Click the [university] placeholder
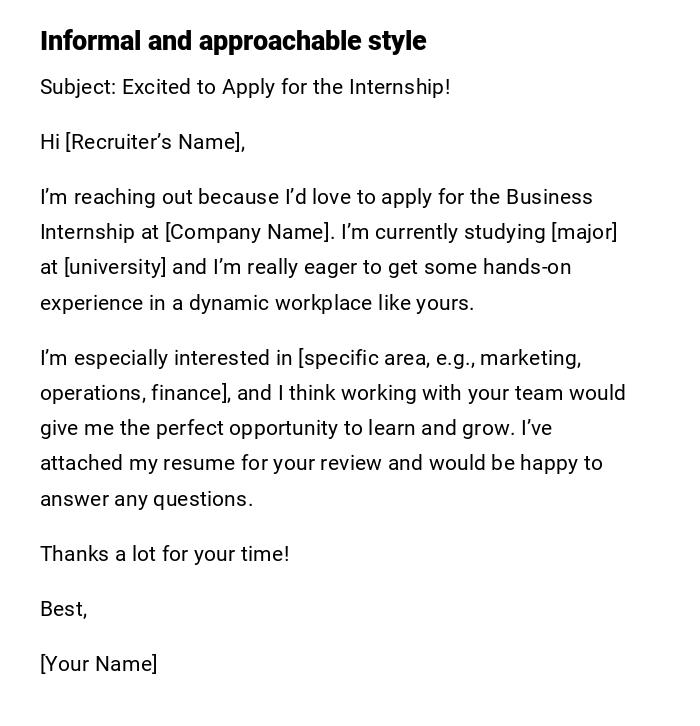This screenshot has height=726, width=700. coord(115,267)
